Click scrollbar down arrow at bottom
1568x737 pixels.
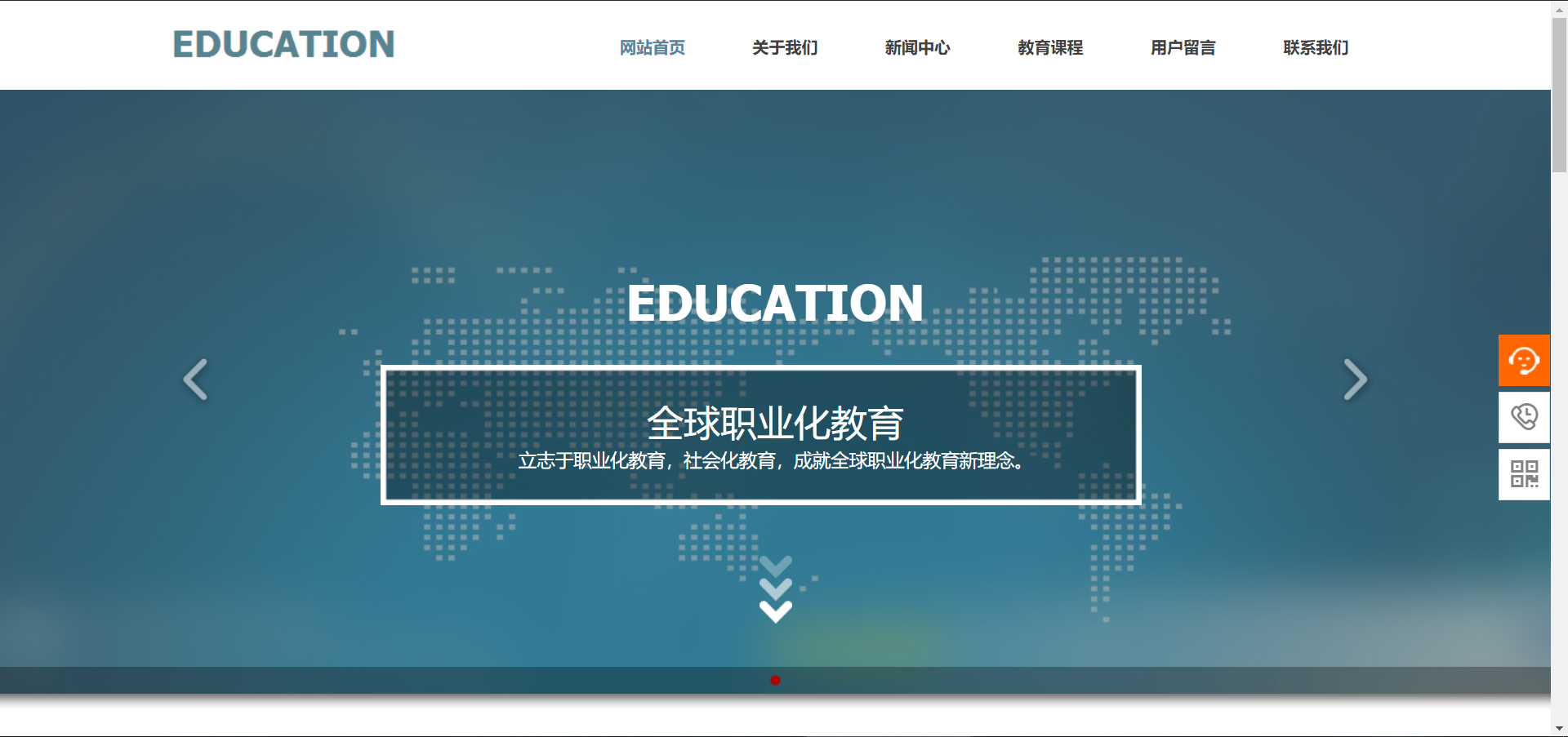[1559, 728]
